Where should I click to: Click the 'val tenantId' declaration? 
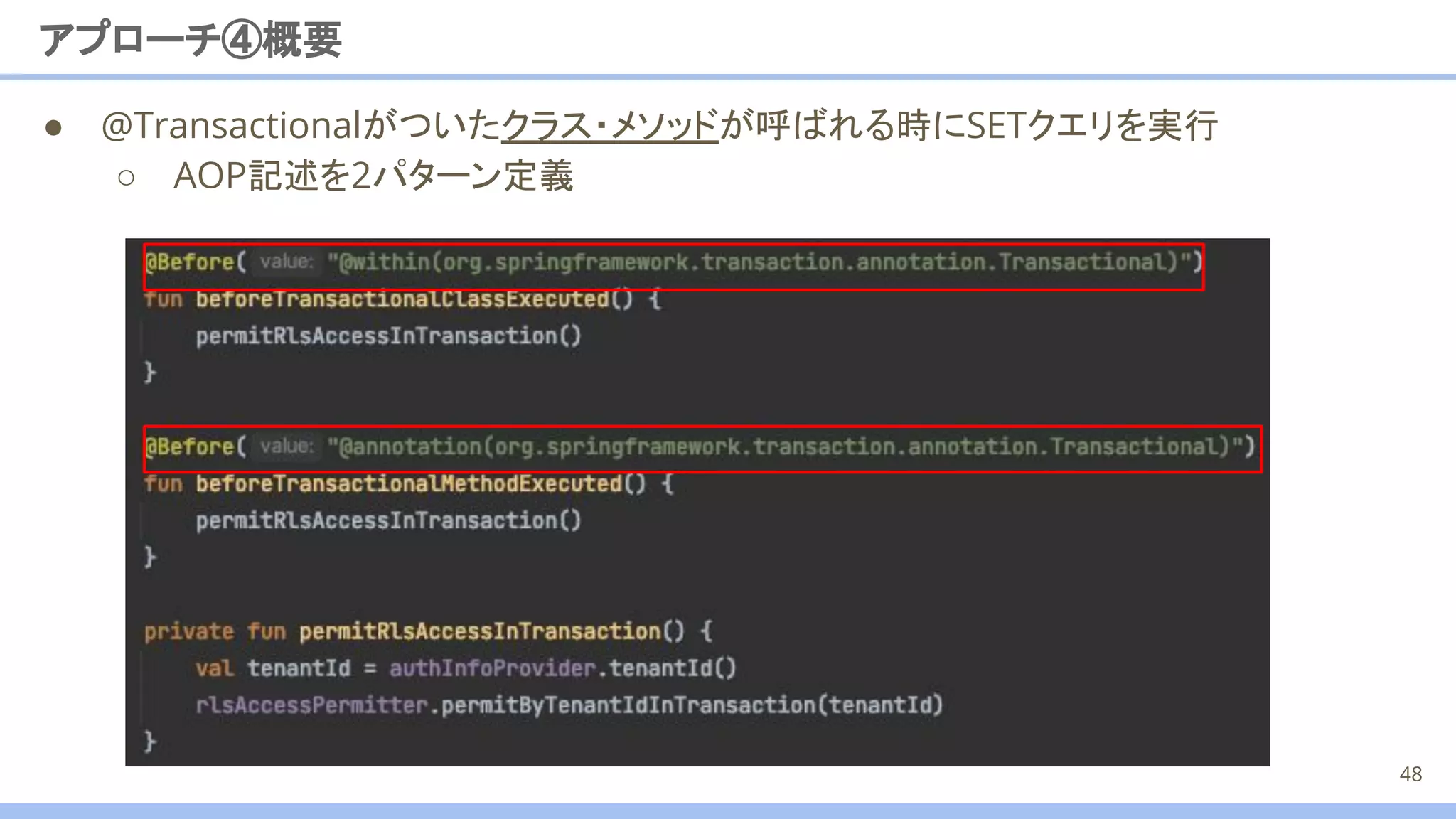click(273, 668)
